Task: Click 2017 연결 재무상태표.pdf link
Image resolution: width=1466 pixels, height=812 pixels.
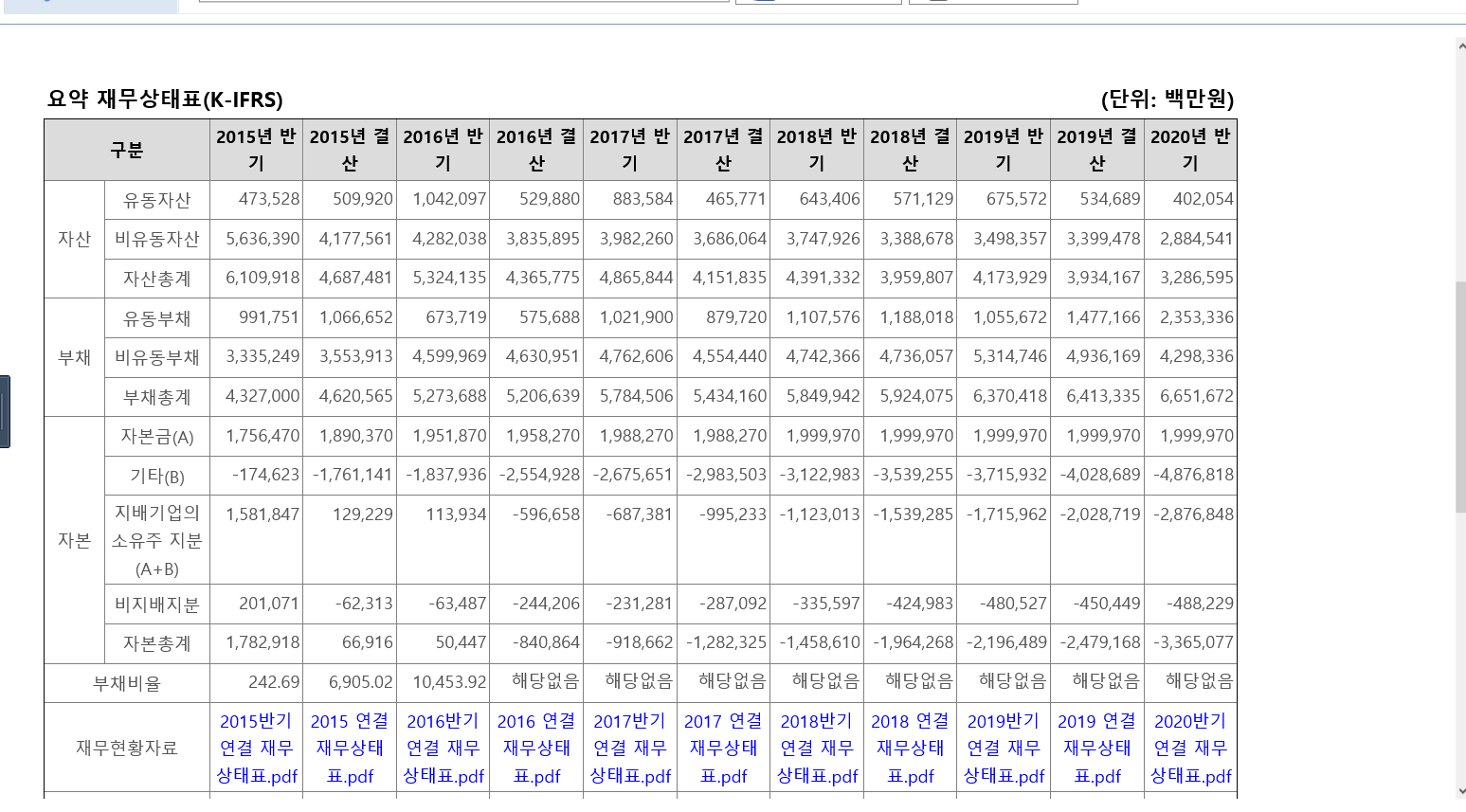Action: 723,749
